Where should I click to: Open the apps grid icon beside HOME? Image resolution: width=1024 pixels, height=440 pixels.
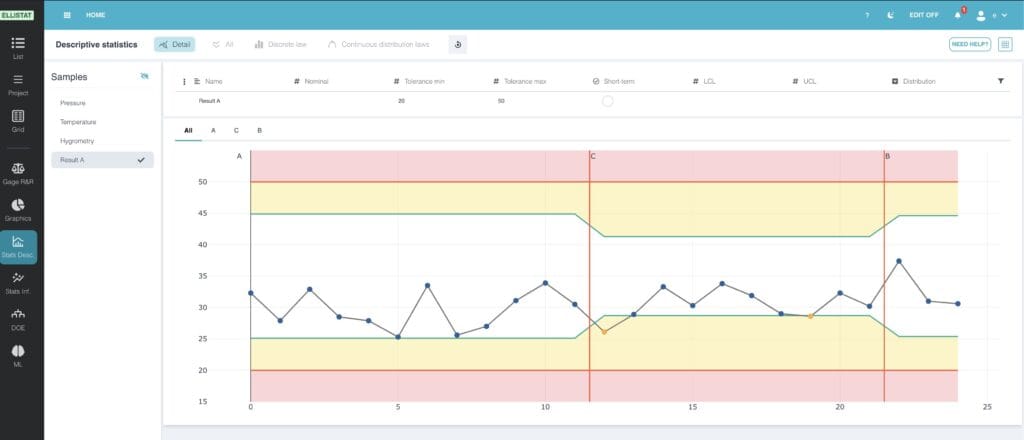click(67, 15)
